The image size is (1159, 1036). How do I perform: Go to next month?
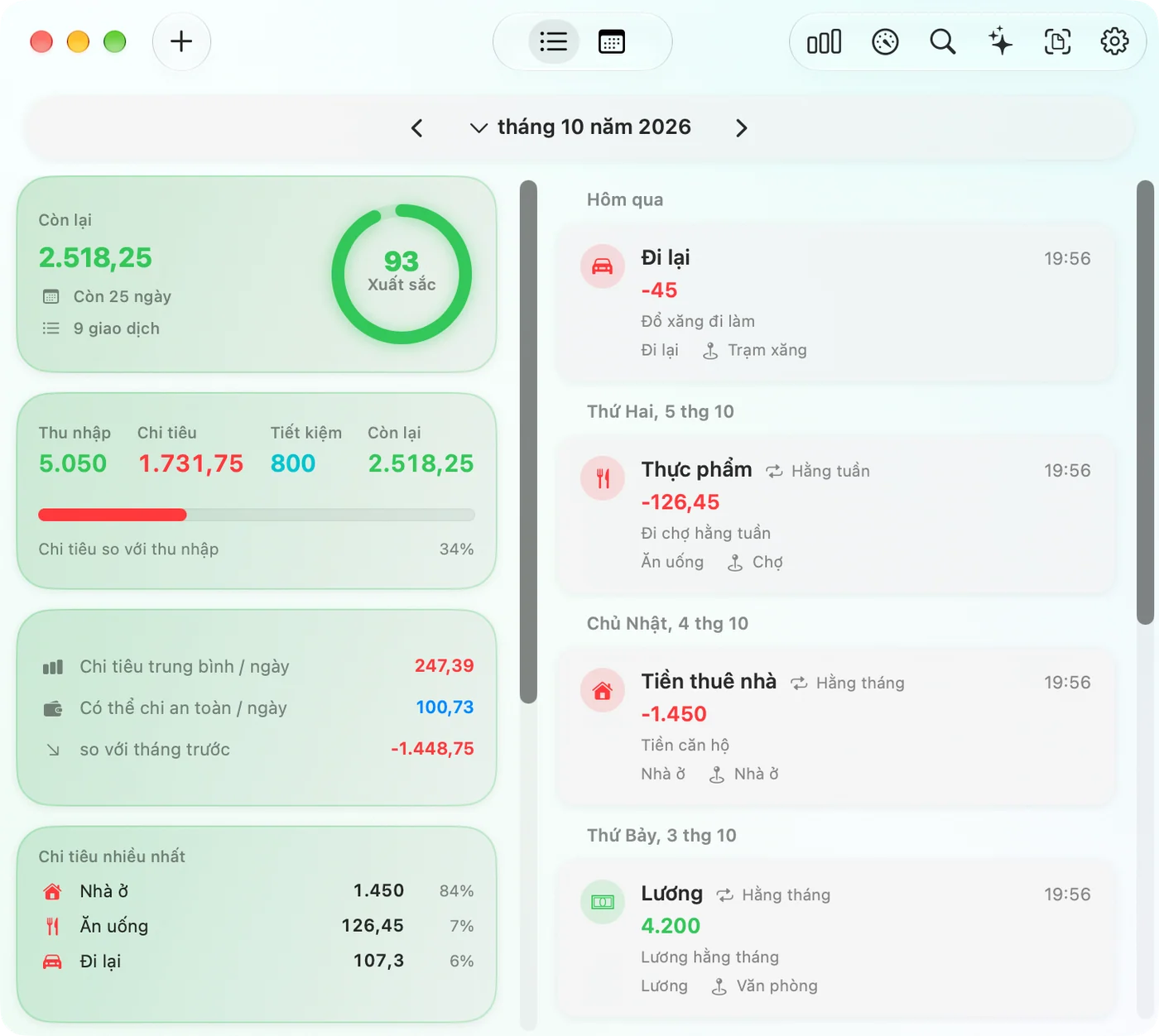coord(742,127)
